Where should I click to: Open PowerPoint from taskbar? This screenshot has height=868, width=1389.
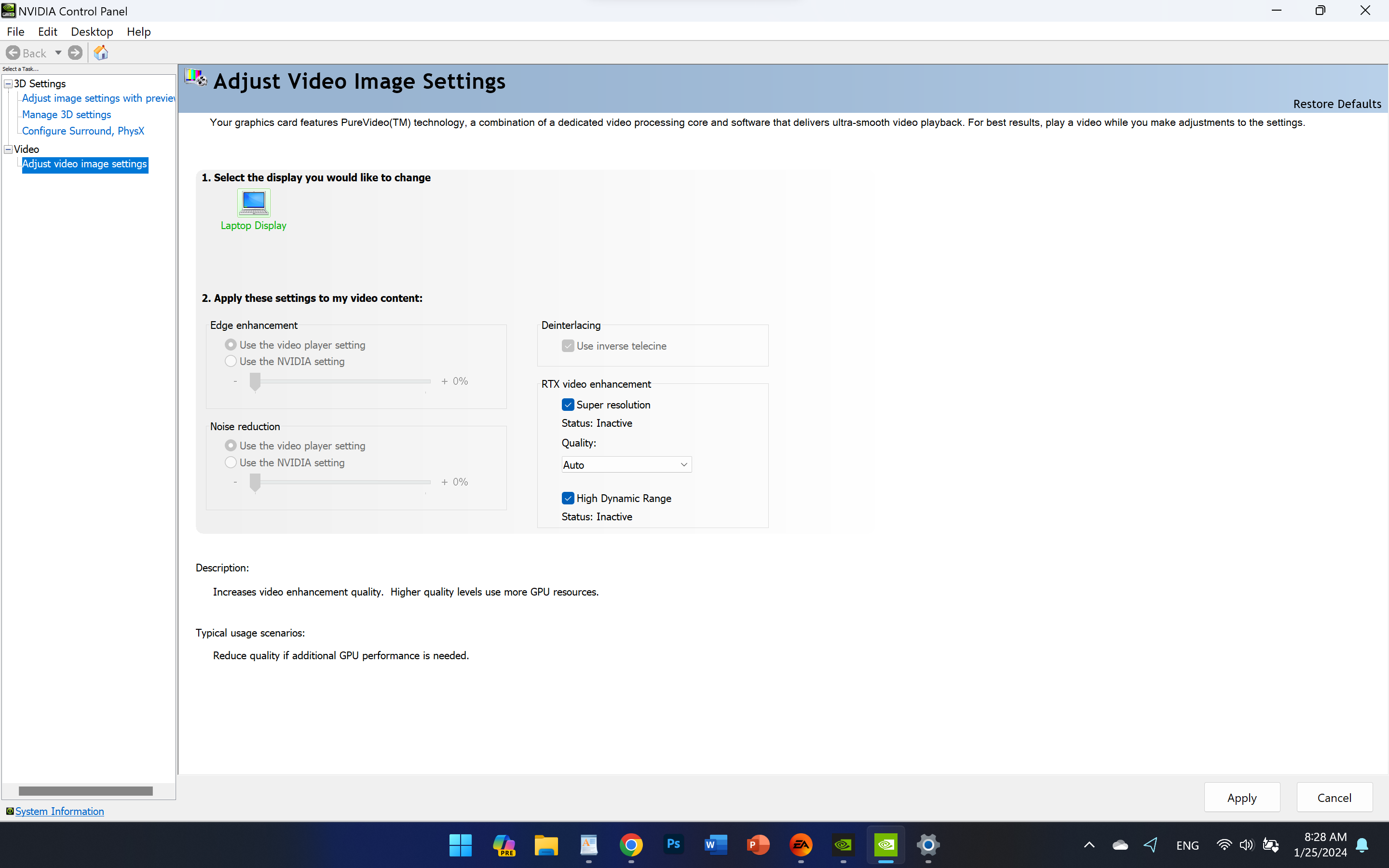(x=758, y=845)
